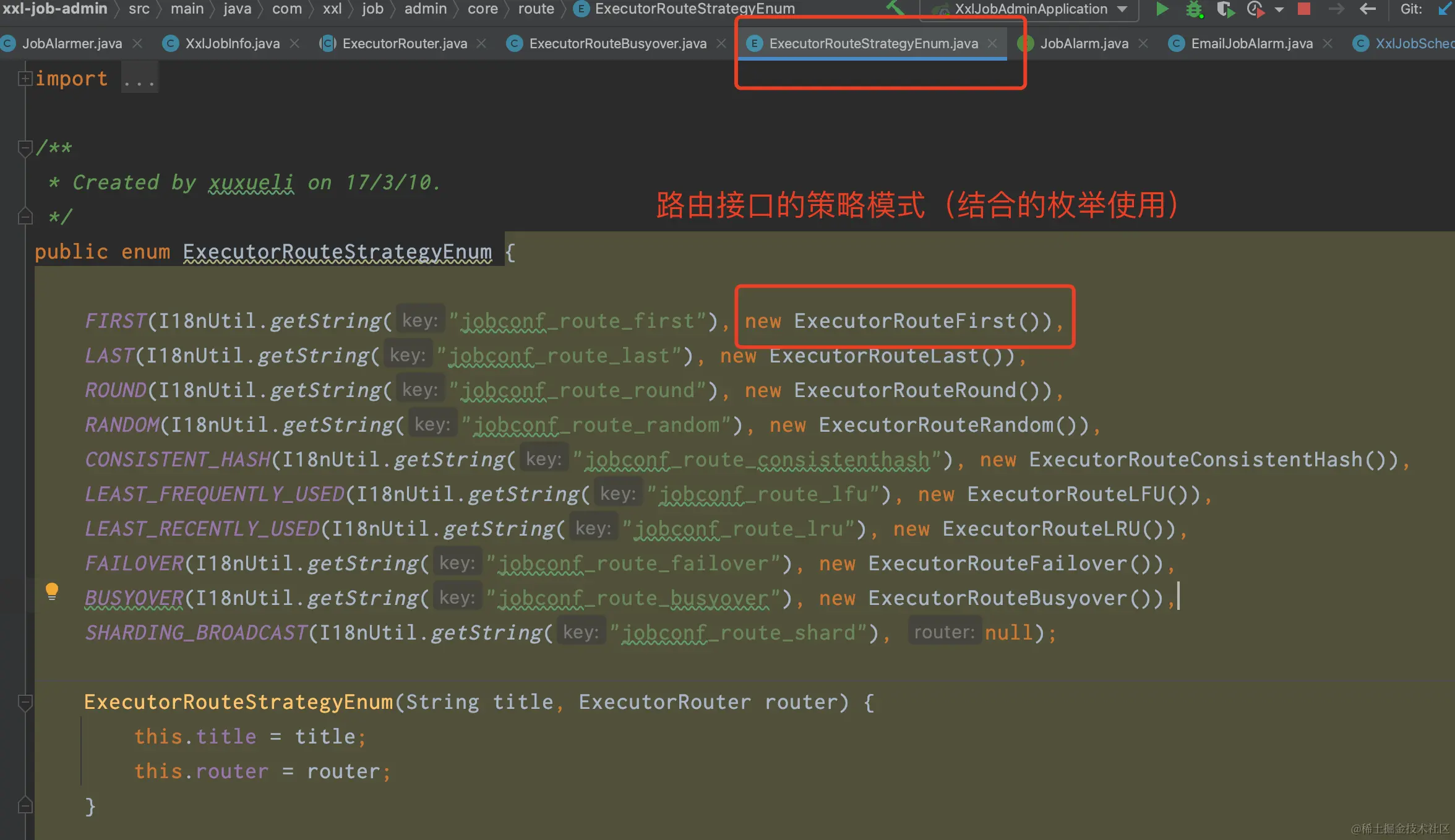Navigate back with the left arrow
The width and height of the screenshot is (1455, 840).
pos(1368,9)
